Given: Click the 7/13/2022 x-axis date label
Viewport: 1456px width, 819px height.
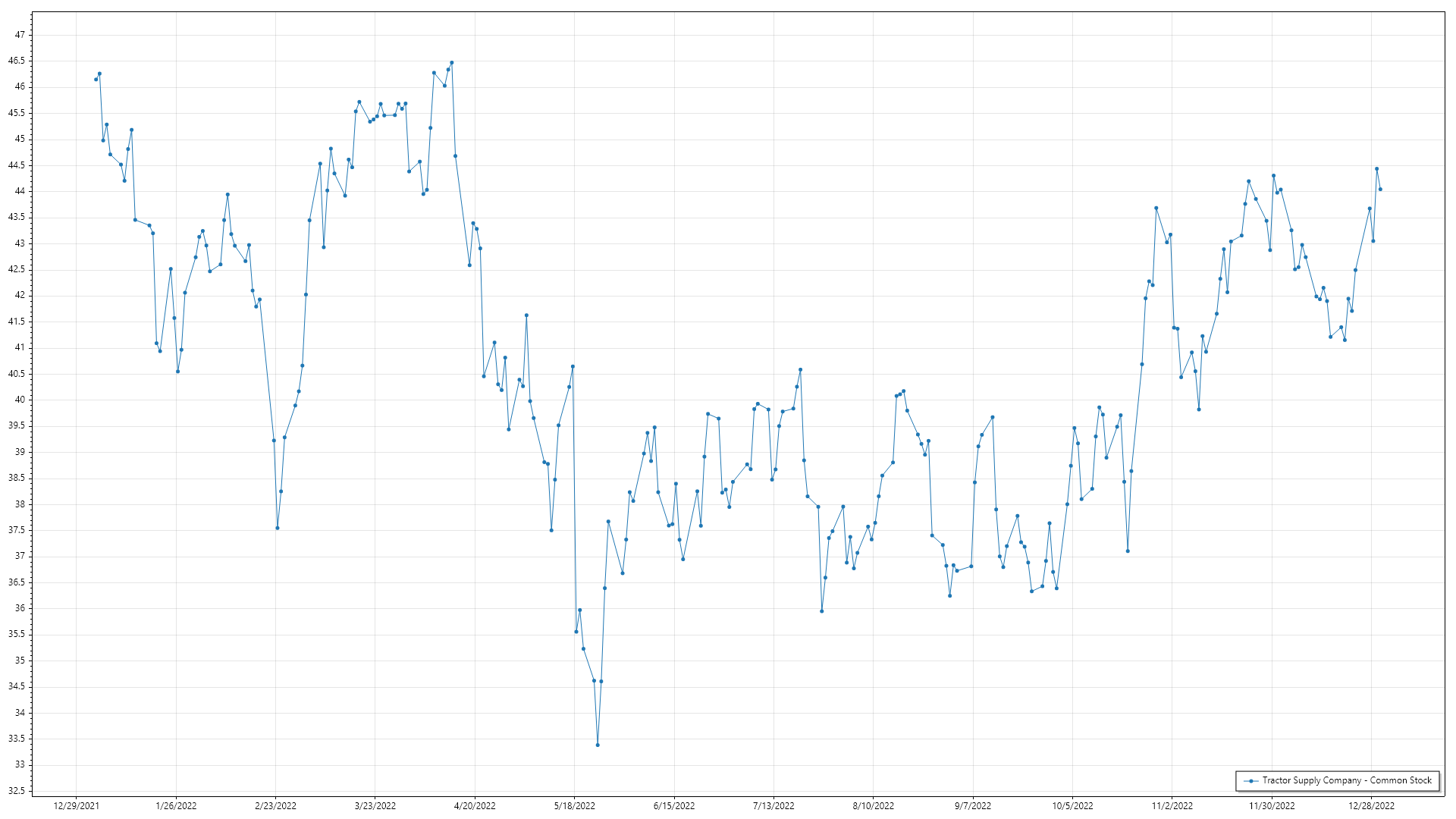Looking at the screenshot, I should point(773,805).
